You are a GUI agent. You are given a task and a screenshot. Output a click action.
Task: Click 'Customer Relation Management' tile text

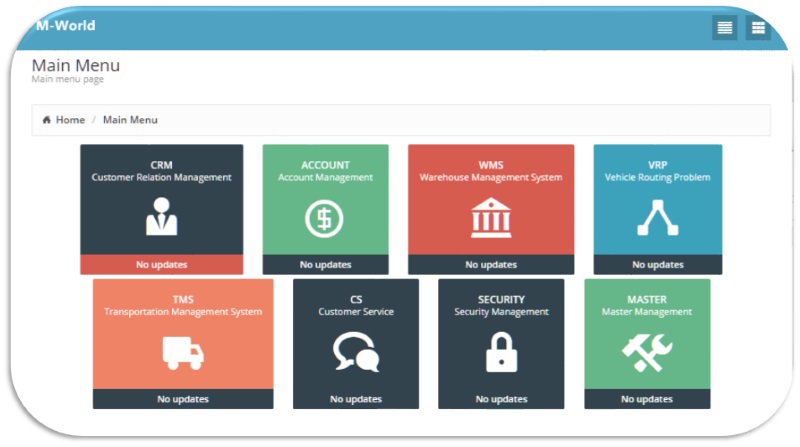click(162, 178)
